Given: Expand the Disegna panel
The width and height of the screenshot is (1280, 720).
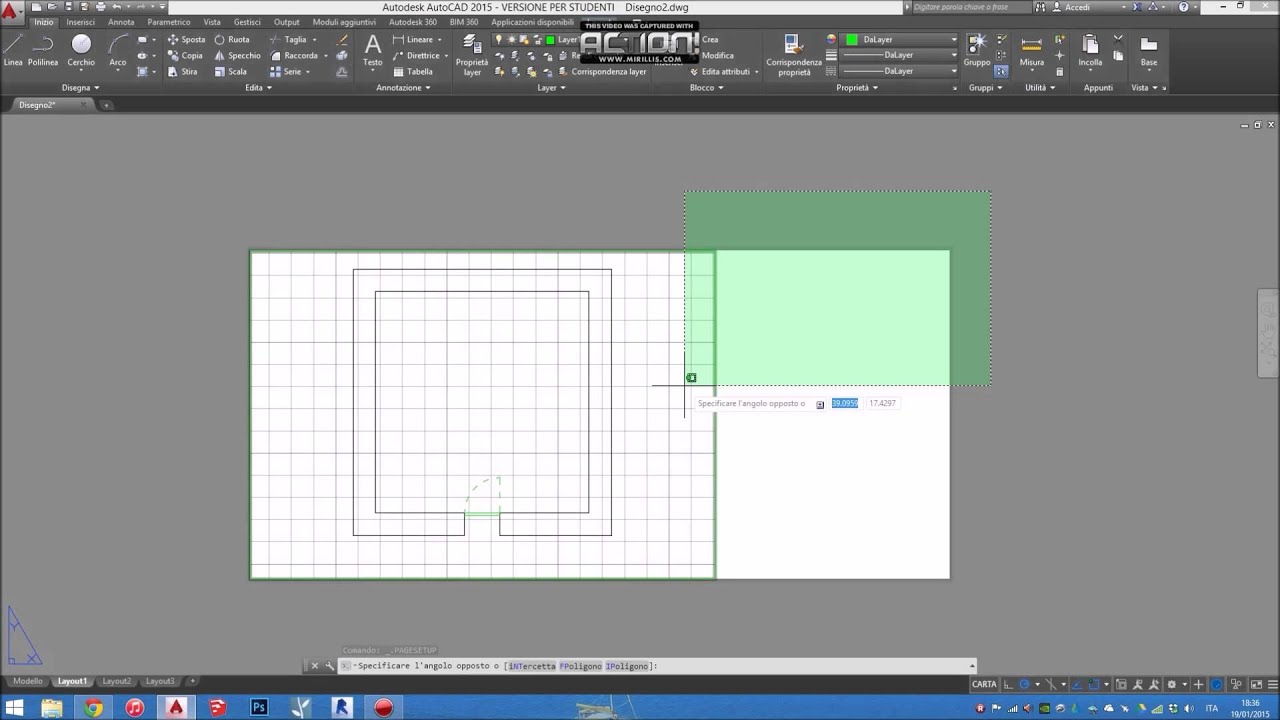Looking at the screenshot, I should click(x=80, y=88).
